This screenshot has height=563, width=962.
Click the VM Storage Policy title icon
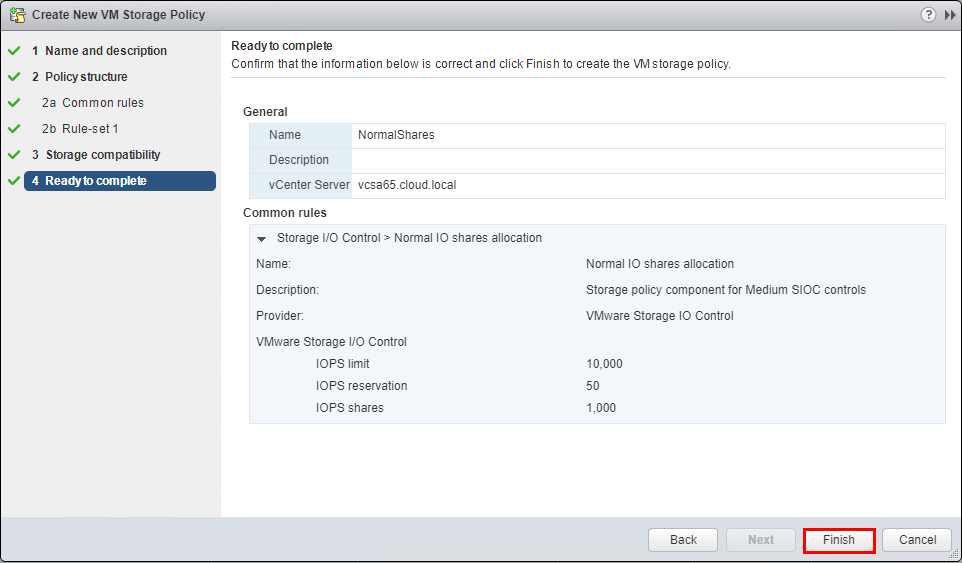pos(17,15)
